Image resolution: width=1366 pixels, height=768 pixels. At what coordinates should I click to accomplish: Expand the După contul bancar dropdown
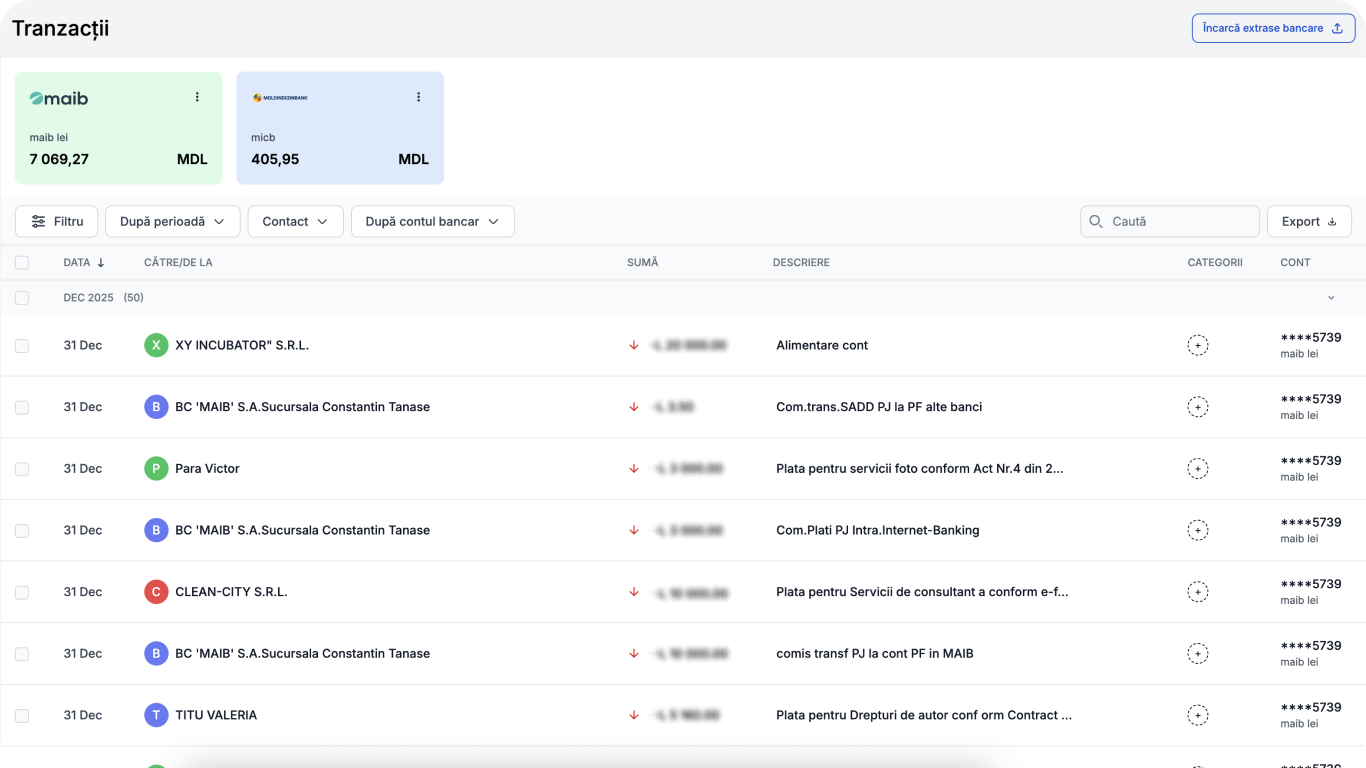pyautogui.click(x=432, y=222)
